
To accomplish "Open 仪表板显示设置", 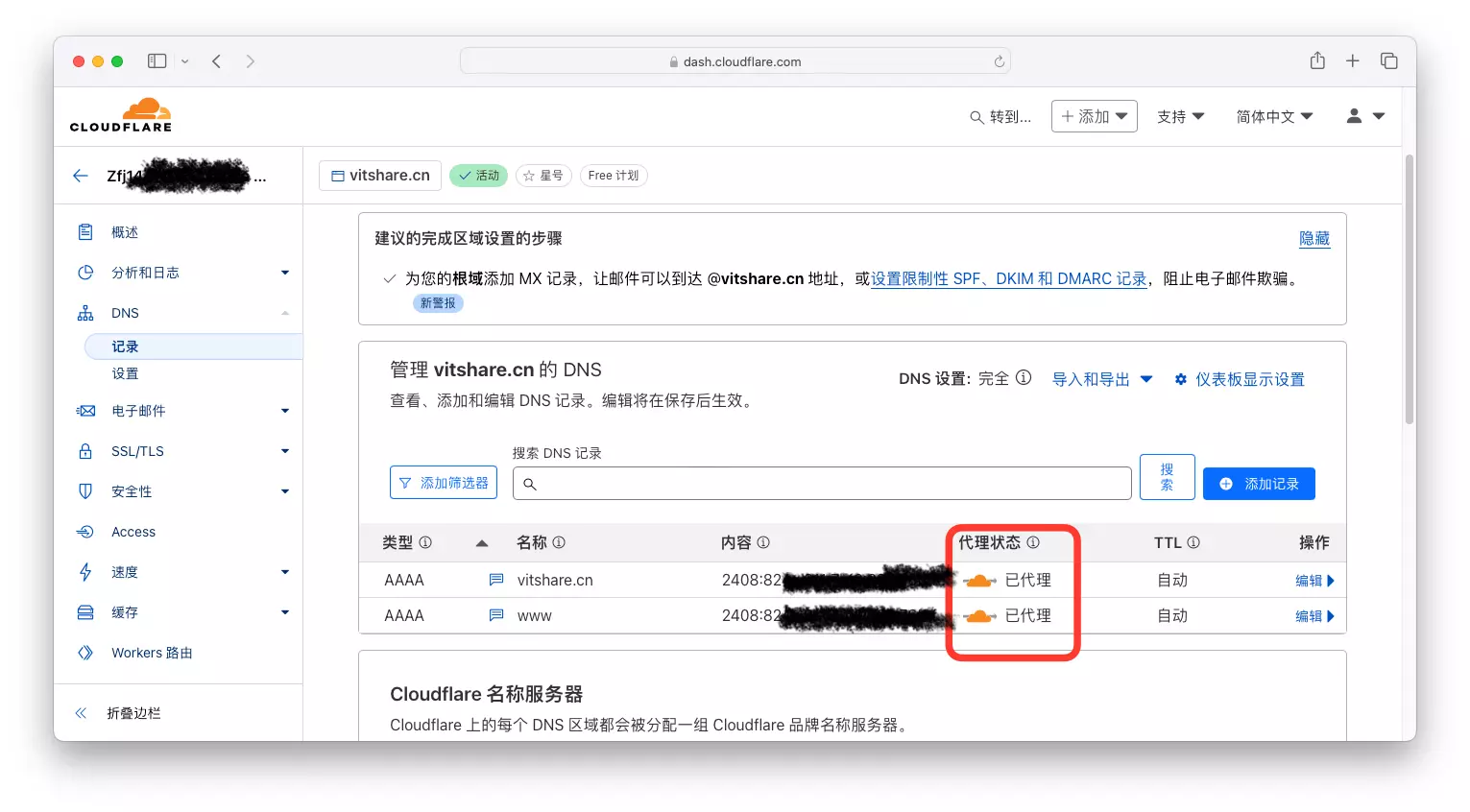I will (1239, 379).
